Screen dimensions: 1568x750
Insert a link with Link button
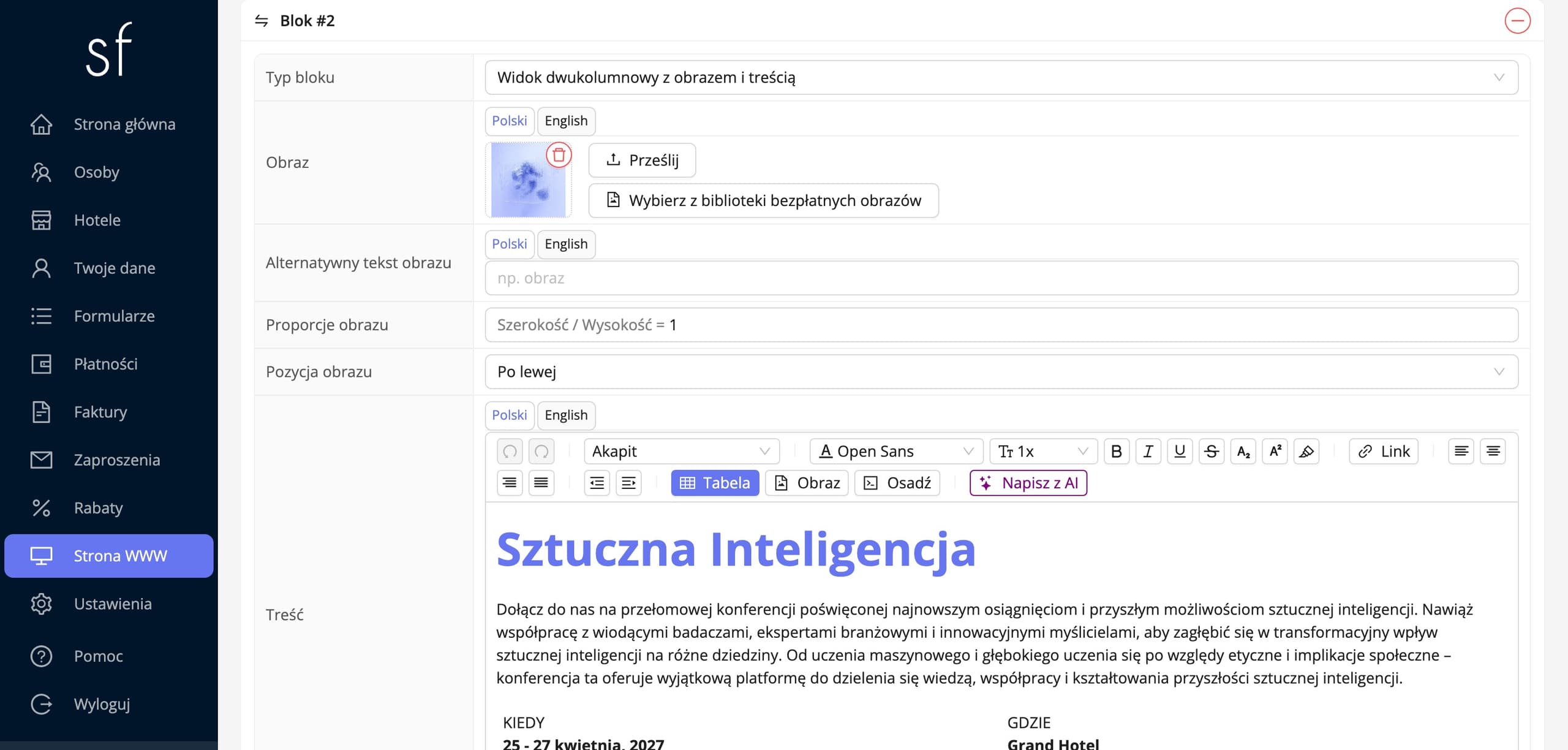(1384, 452)
